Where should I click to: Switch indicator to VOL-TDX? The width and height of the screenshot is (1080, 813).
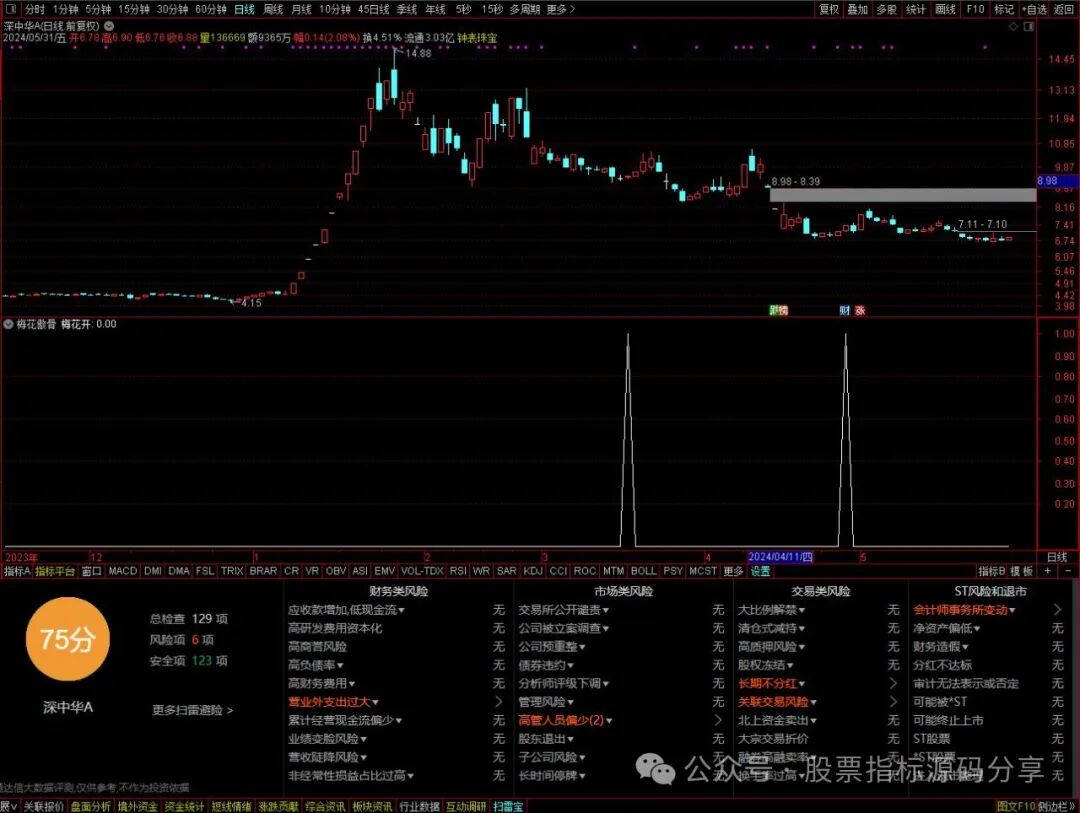click(x=422, y=570)
